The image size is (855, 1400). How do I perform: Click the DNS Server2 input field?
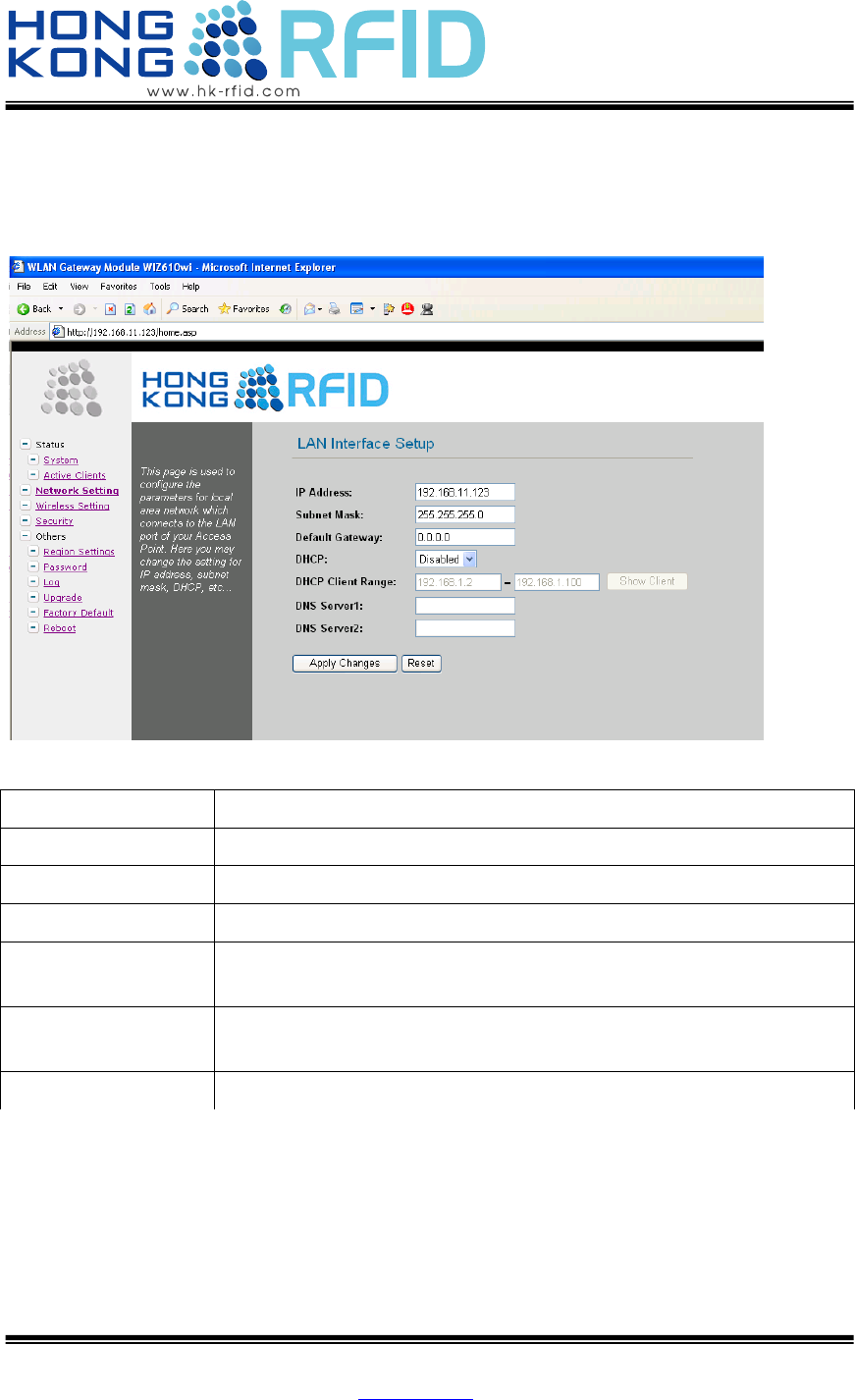[465, 628]
